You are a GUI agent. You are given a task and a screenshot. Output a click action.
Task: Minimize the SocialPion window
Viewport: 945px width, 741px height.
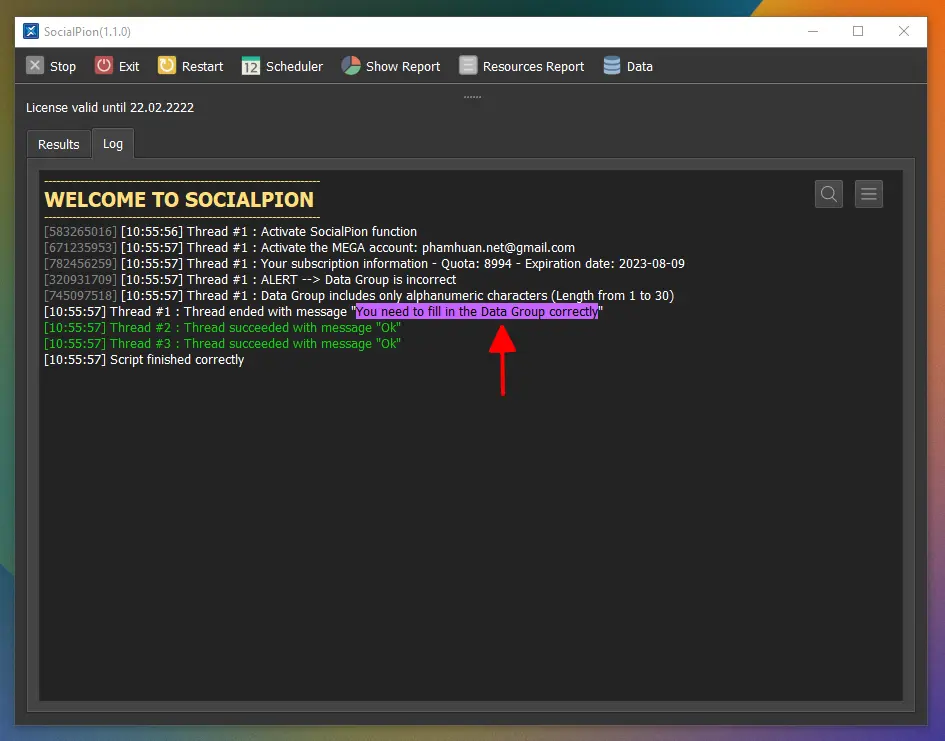tap(813, 31)
